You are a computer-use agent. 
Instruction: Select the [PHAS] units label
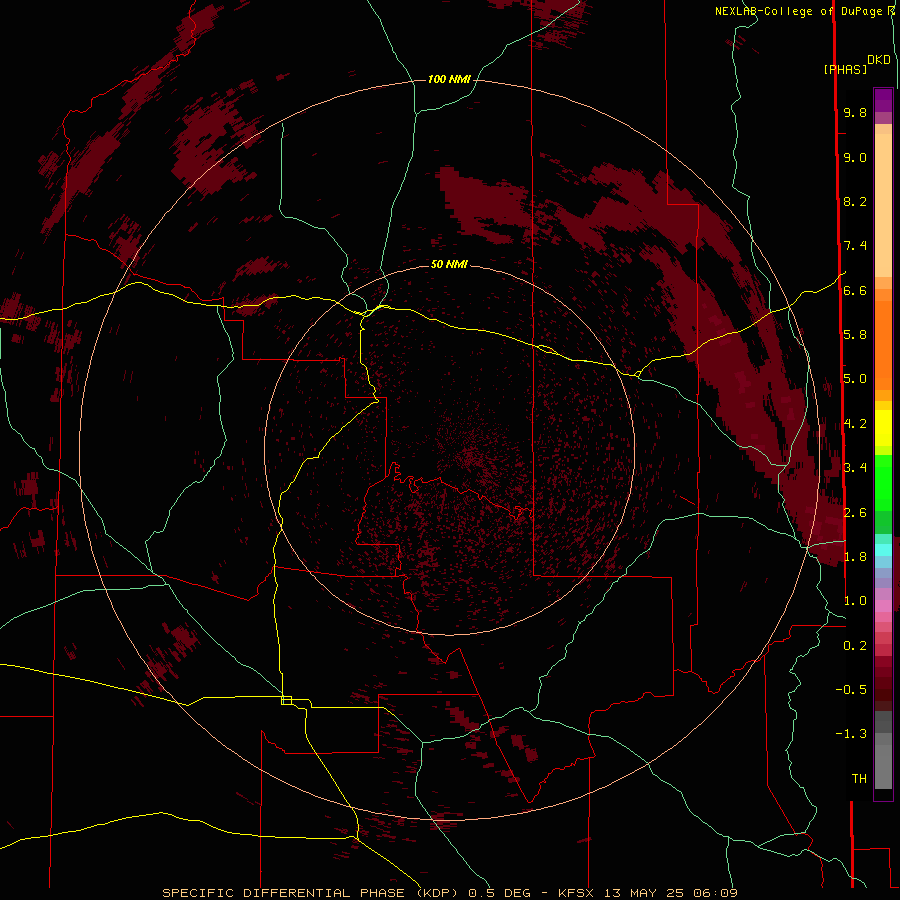tap(845, 70)
